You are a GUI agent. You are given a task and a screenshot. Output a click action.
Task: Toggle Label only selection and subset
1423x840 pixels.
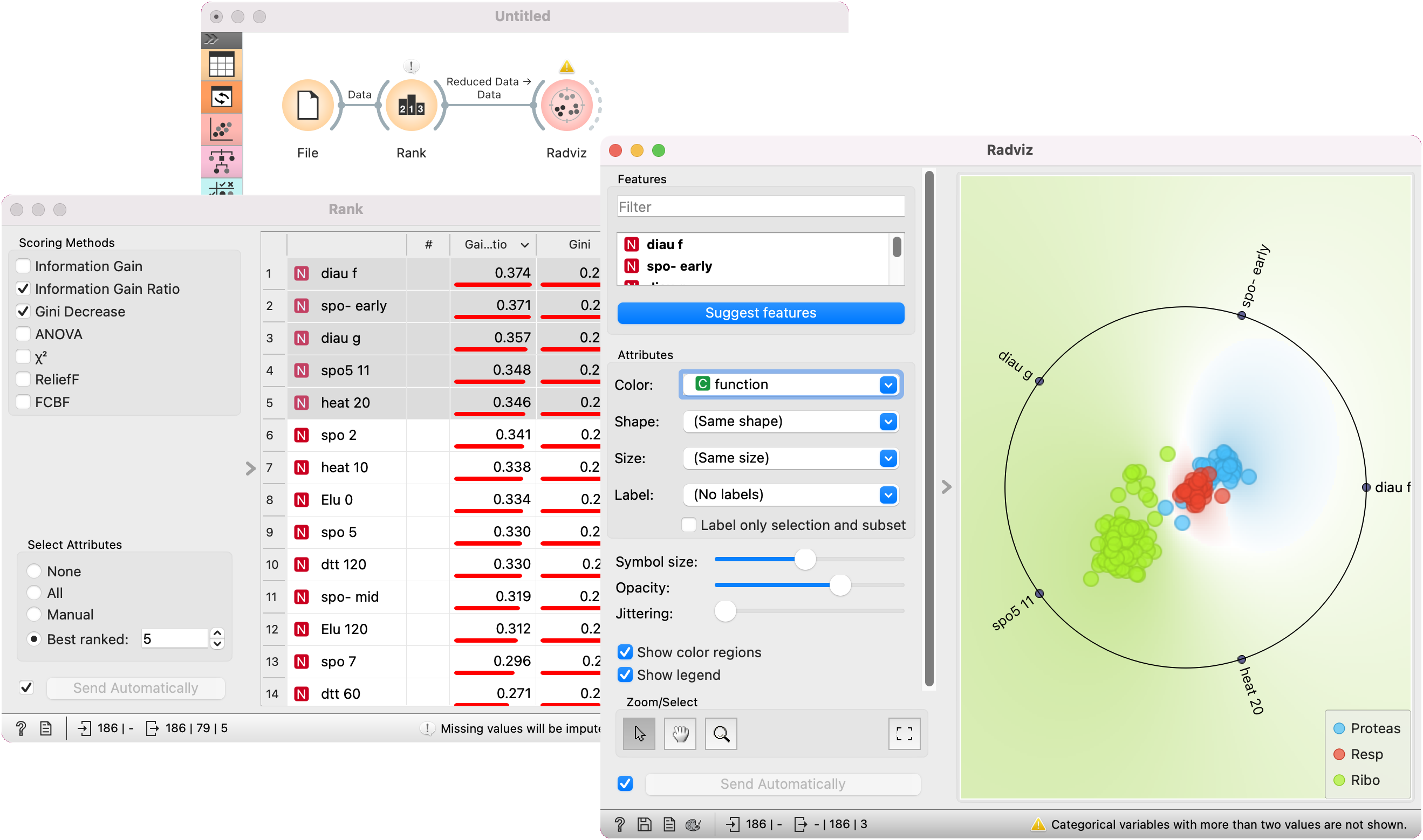point(688,525)
